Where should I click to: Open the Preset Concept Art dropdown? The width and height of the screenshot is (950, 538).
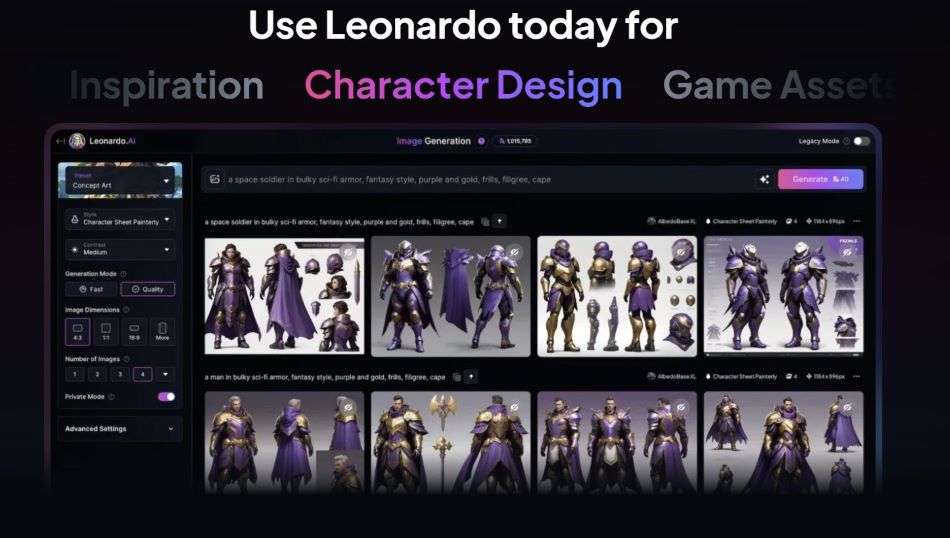[120, 181]
